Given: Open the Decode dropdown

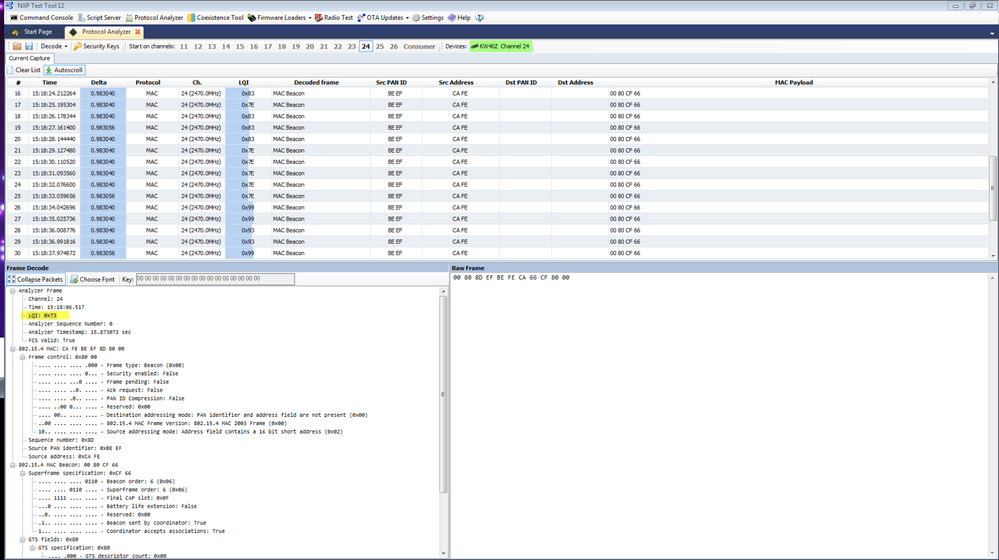Looking at the screenshot, I should [54, 47].
